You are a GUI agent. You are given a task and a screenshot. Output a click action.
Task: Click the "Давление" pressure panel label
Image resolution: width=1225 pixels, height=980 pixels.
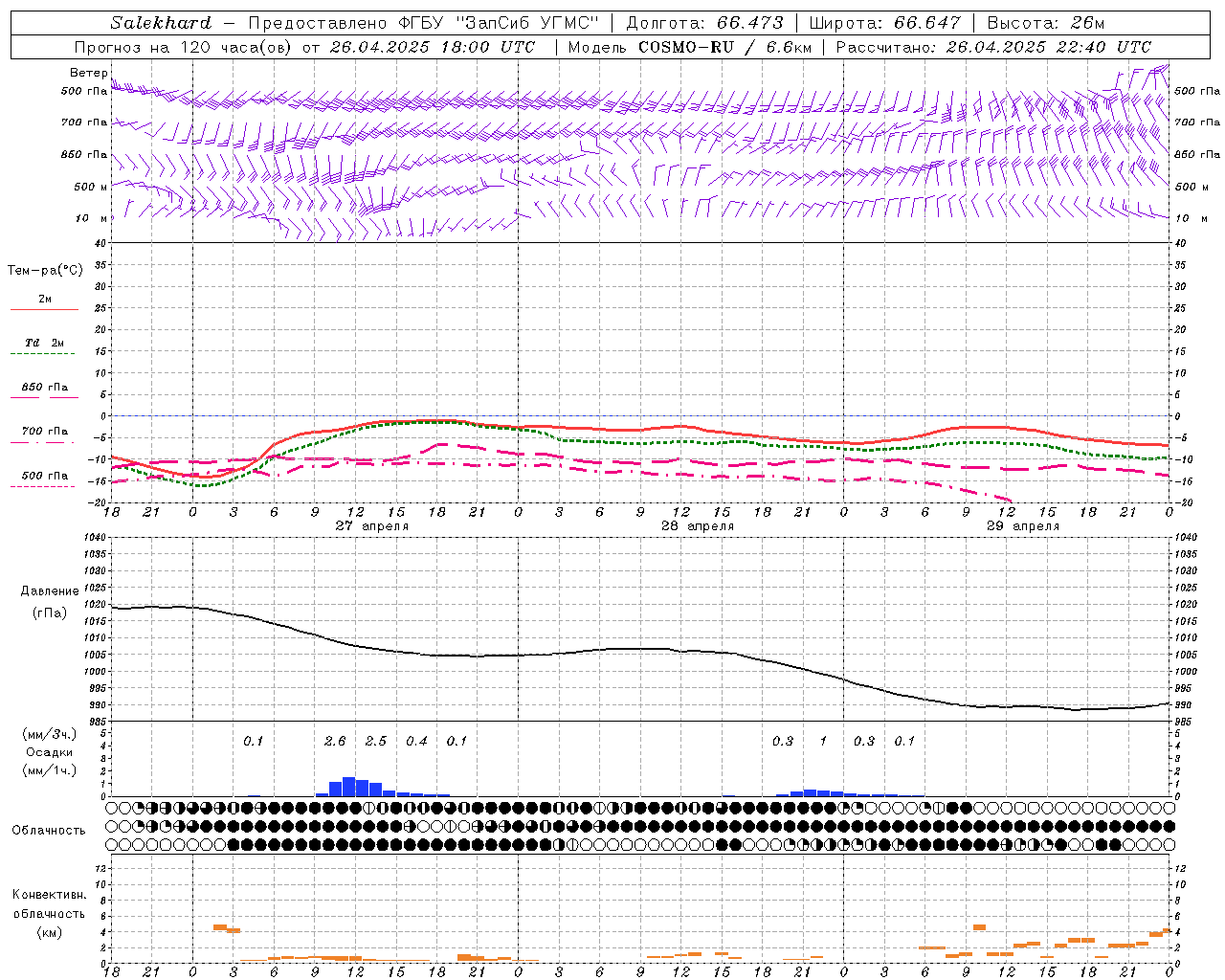[50, 591]
